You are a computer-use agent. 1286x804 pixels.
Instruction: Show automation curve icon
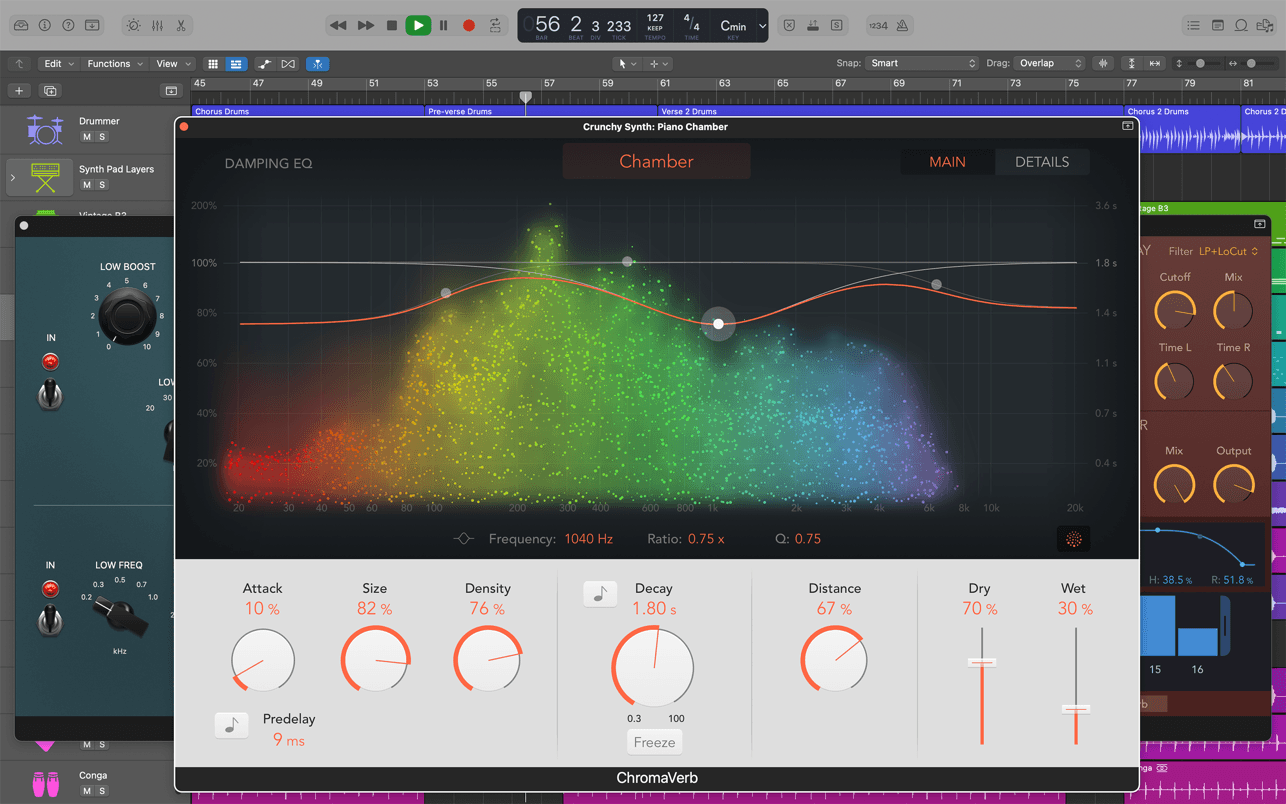(x=265, y=64)
